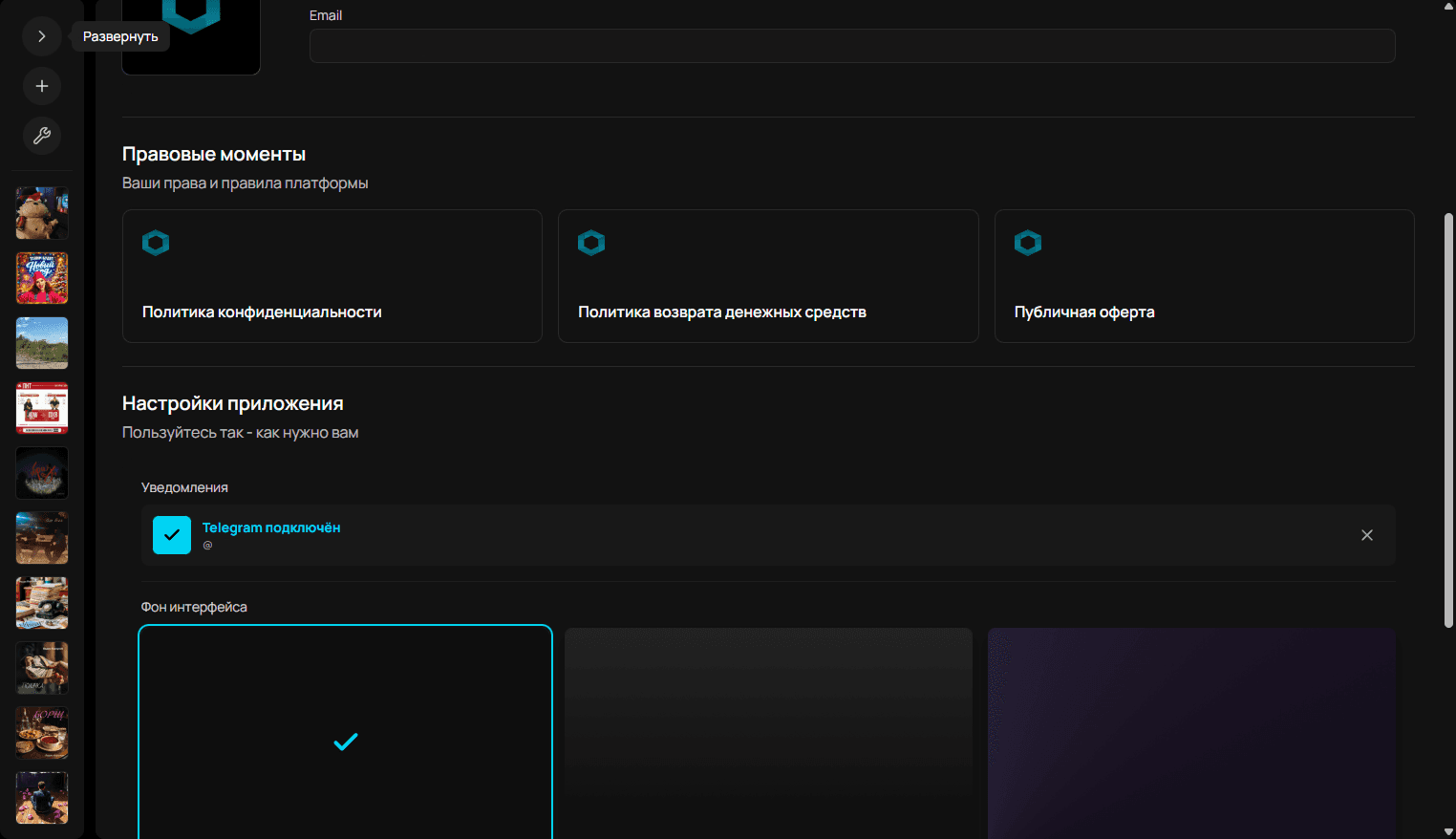1456x839 pixels.
Task: Open settings with the wrench icon
Action: (x=42, y=136)
